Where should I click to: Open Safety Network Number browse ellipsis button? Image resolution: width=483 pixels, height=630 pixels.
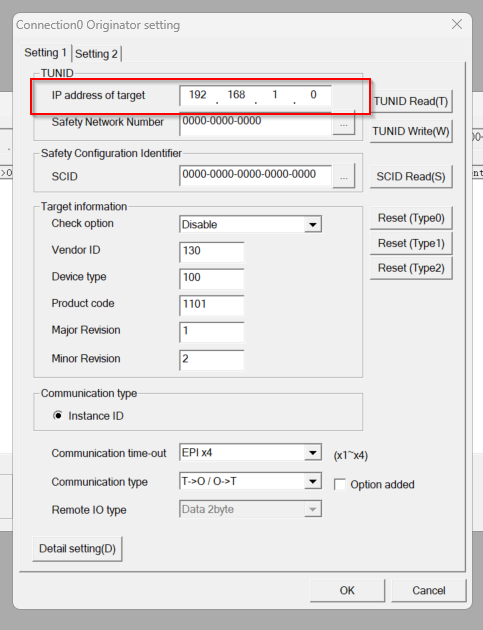point(344,124)
